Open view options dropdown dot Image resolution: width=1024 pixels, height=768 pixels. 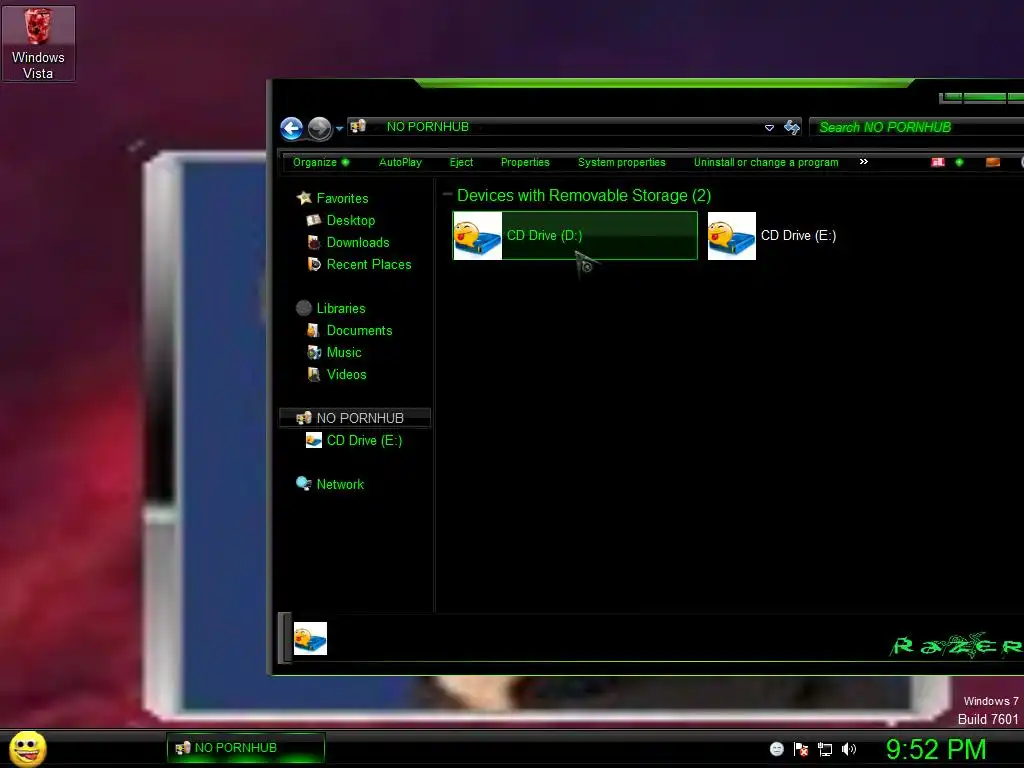[x=959, y=162]
